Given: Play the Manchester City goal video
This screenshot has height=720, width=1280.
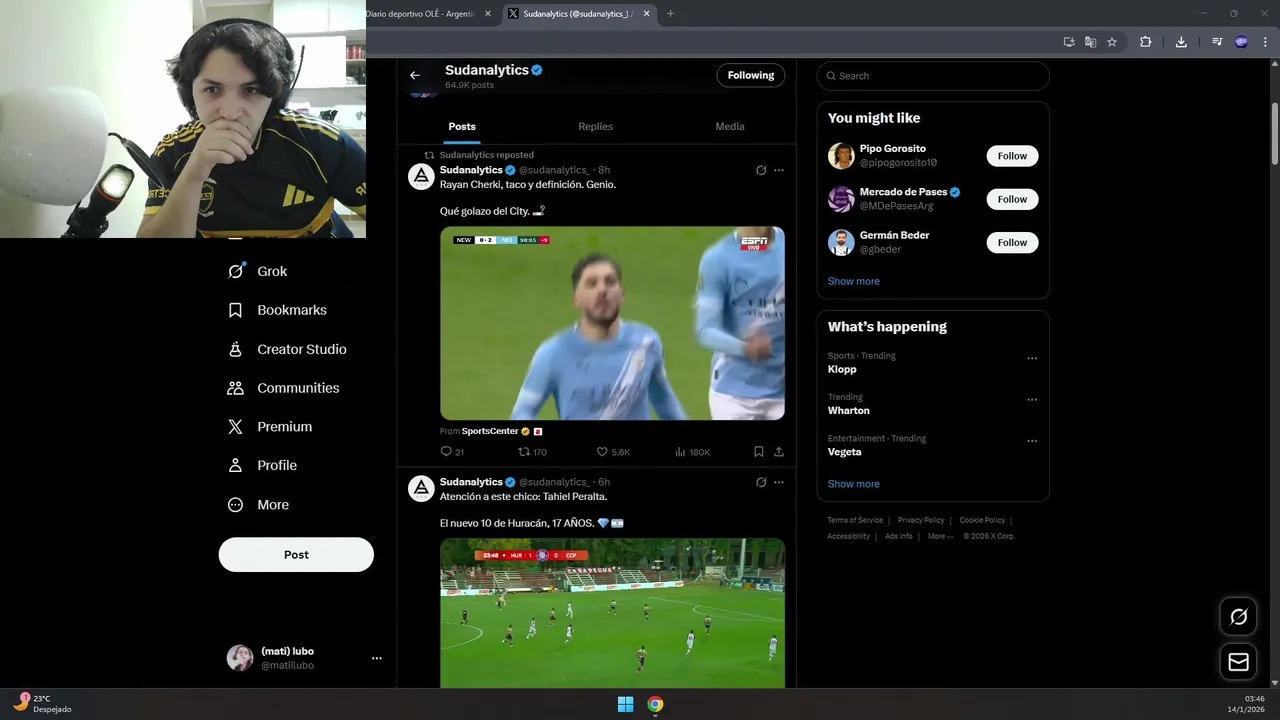Looking at the screenshot, I should 612,323.
